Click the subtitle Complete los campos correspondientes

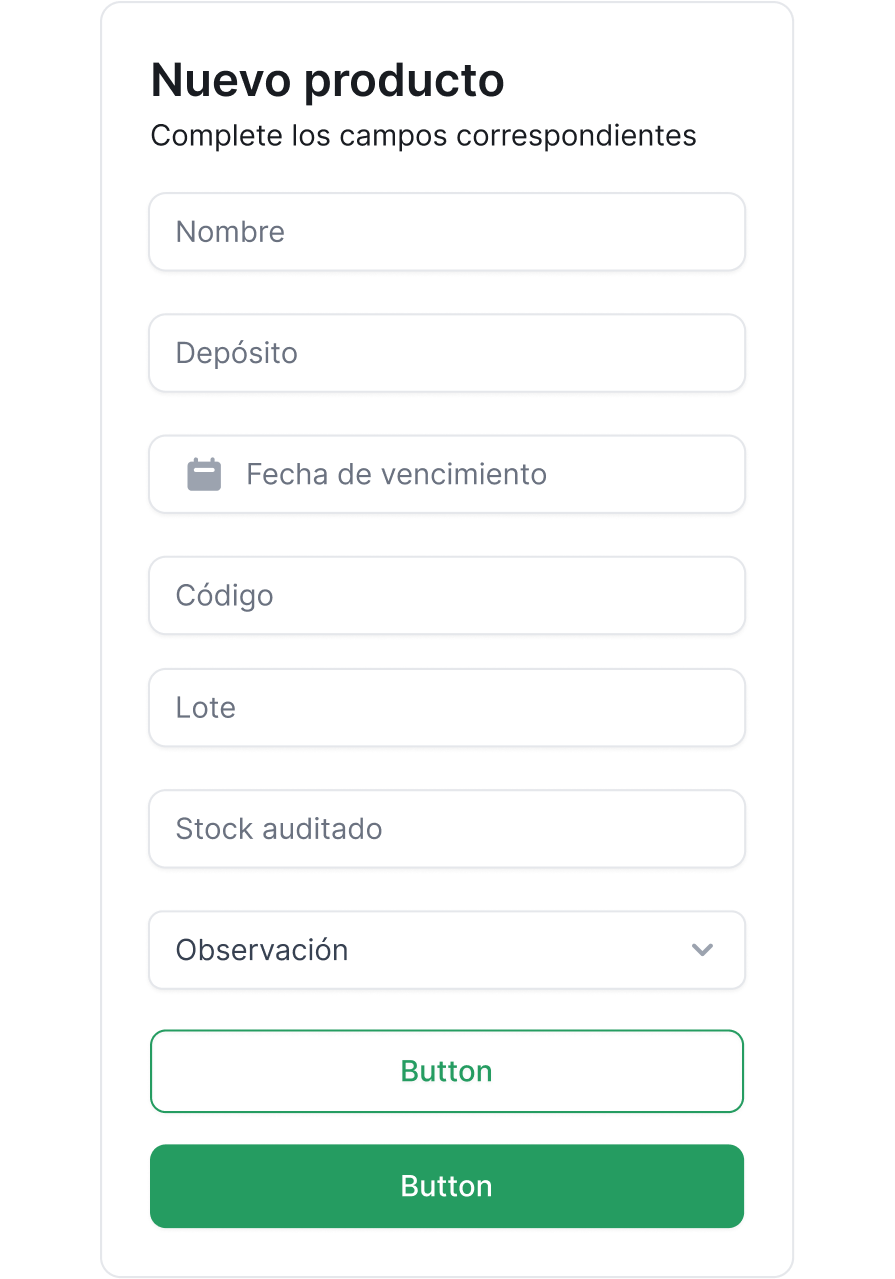(423, 135)
